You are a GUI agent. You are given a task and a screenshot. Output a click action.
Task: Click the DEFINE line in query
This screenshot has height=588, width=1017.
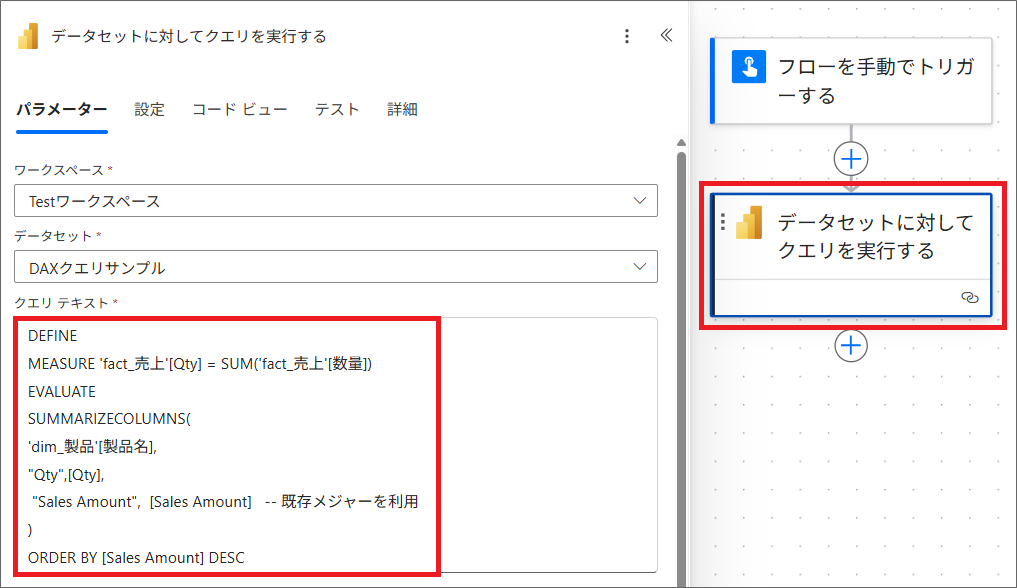53,336
